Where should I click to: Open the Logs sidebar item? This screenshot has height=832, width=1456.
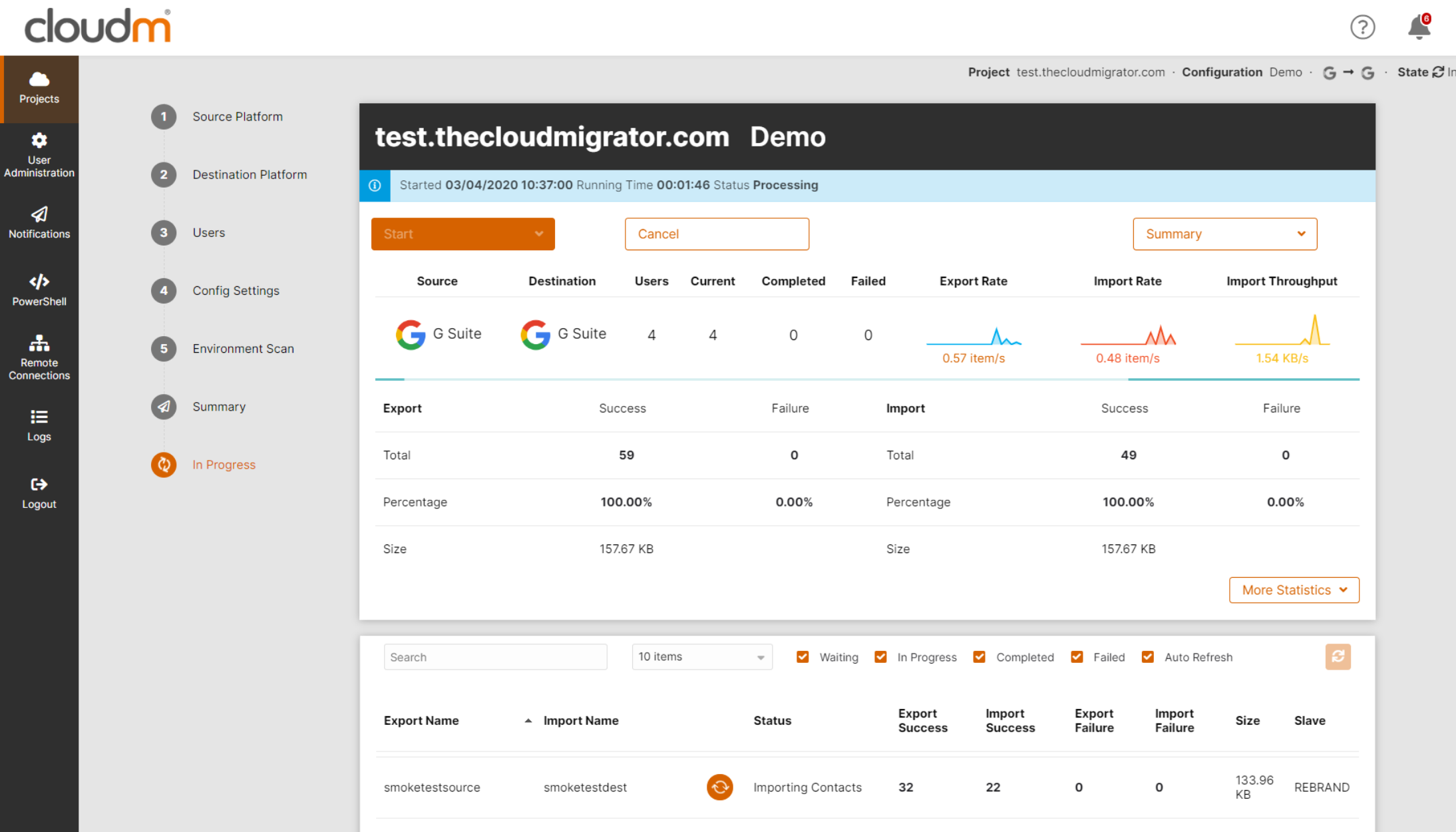point(39,425)
